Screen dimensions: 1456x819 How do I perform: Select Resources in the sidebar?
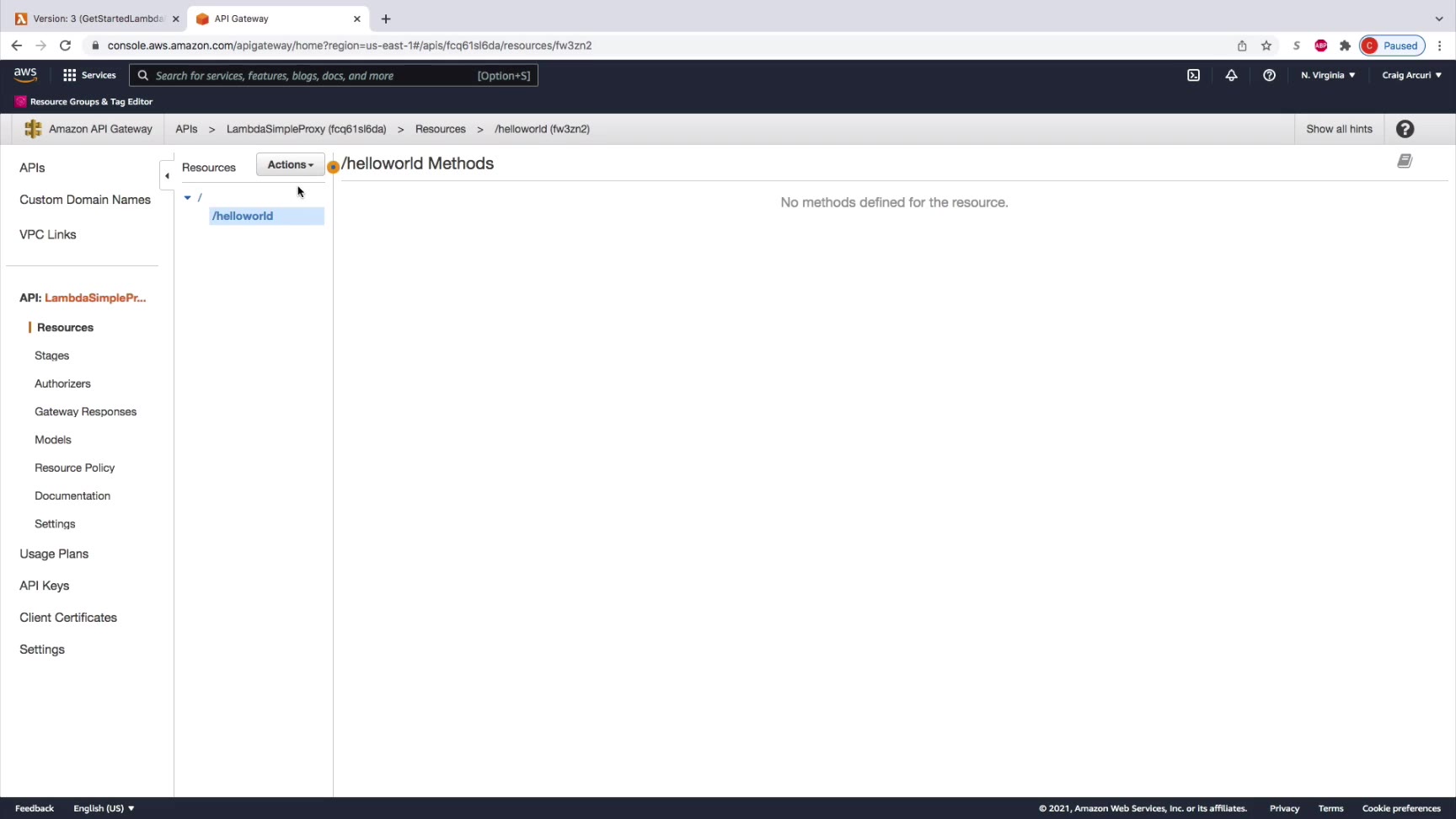click(65, 328)
